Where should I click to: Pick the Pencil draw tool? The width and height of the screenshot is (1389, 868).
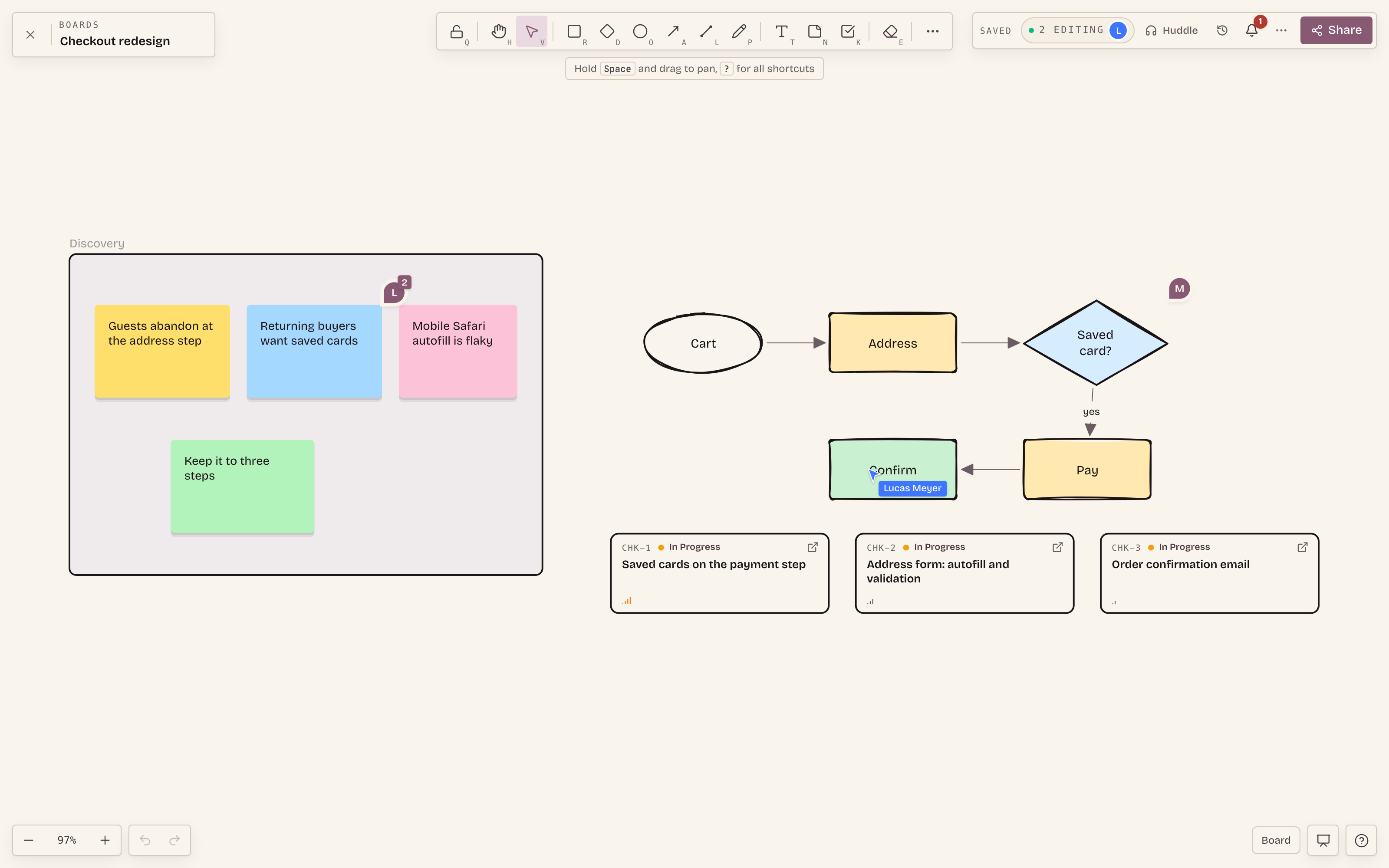(739, 31)
